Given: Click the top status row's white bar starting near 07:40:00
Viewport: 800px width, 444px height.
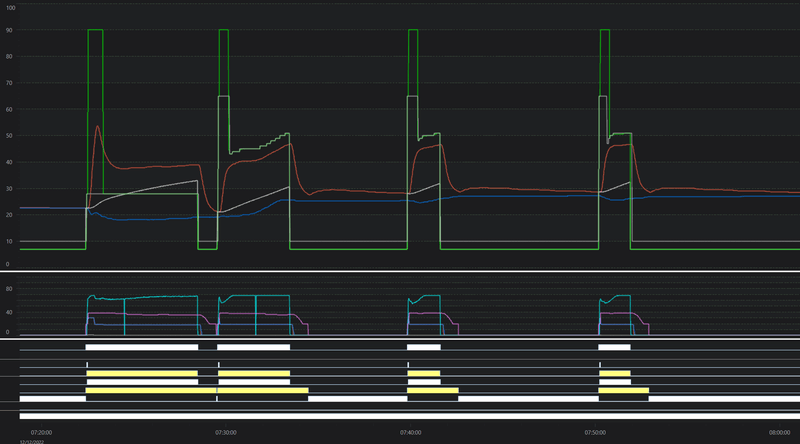Looking at the screenshot, I should click(x=424, y=347).
